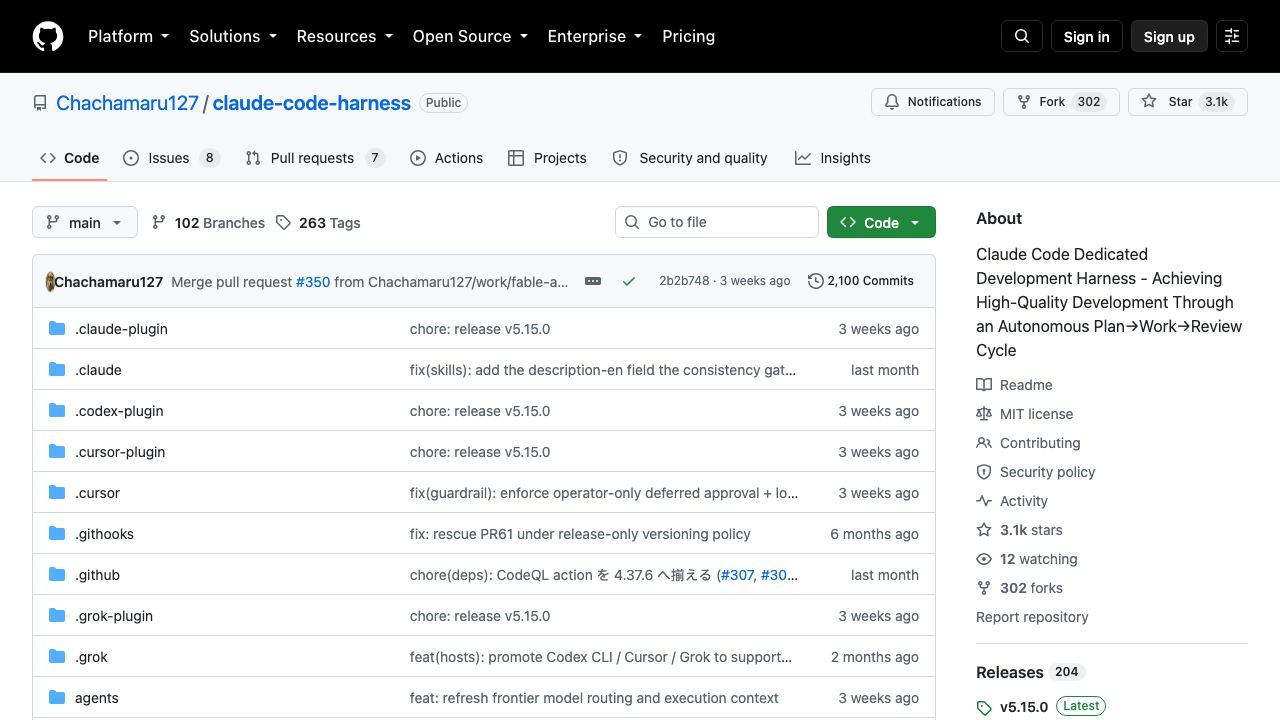Screen dimensions: 1280x720
Task: Open the .cursor-plugin folder
Action: [x=120, y=452]
